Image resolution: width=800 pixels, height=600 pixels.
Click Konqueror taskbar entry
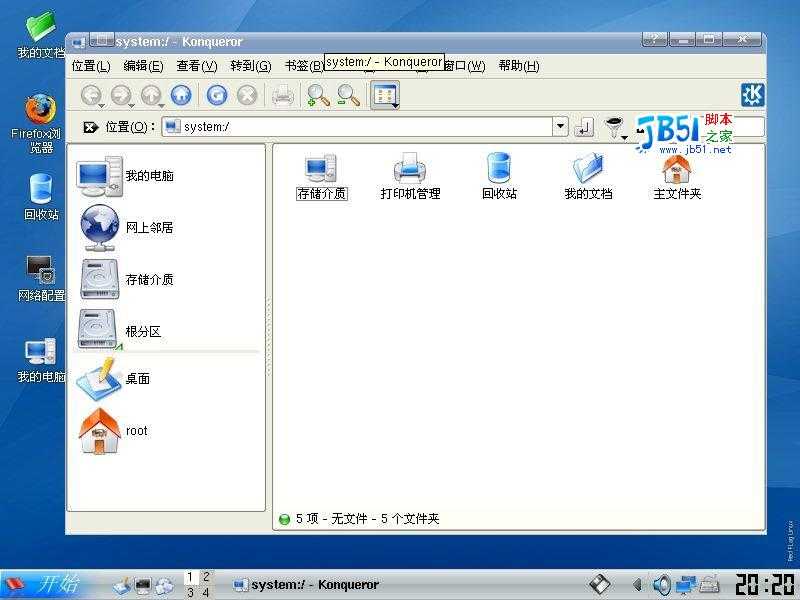306,585
